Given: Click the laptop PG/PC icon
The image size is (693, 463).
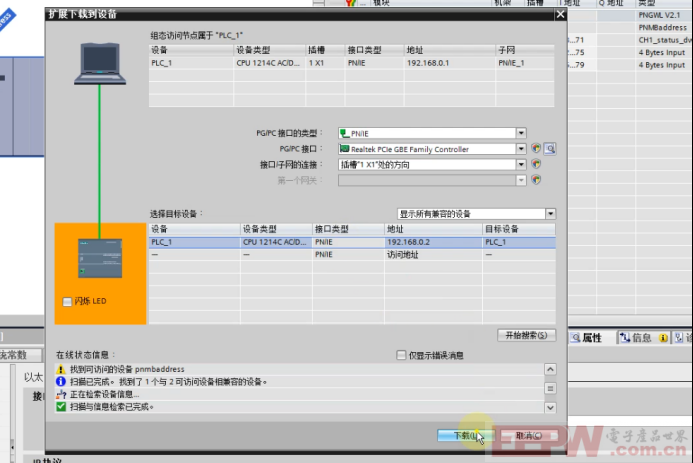Looking at the screenshot, I should pos(100,63).
